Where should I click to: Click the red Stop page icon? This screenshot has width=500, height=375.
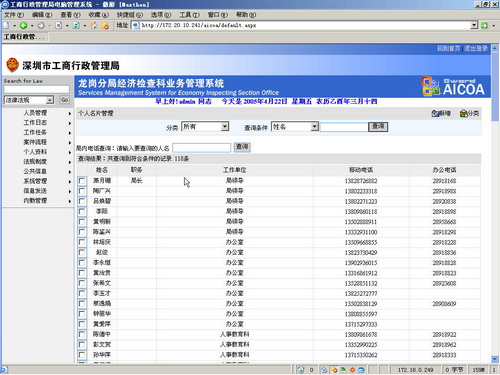click(x=59, y=25)
